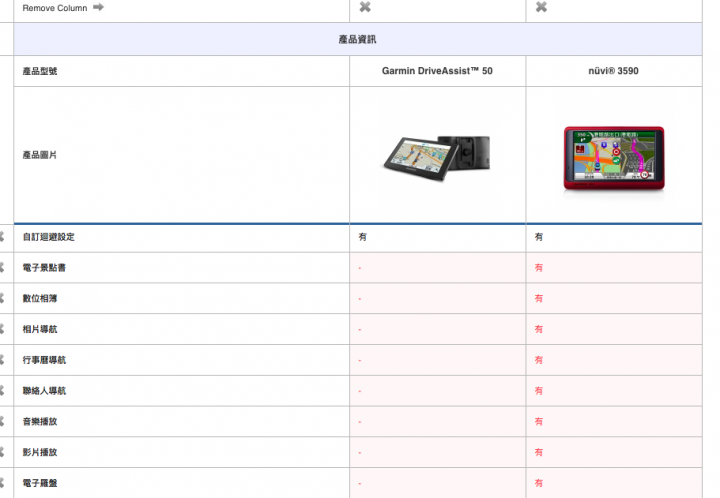Click DriveAssist 50's dash value for 電子羅盤
The height and width of the screenshot is (498, 720).
click(360, 483)
